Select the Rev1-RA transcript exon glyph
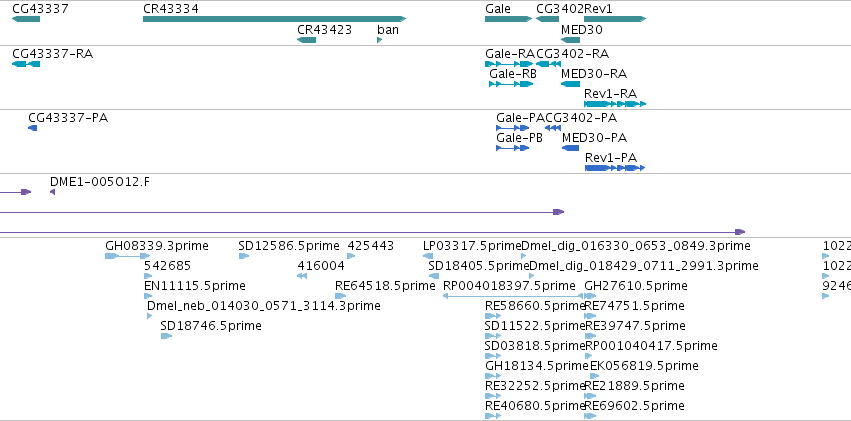The width and height of the screenshot is (851, 421). coord(615,104)
